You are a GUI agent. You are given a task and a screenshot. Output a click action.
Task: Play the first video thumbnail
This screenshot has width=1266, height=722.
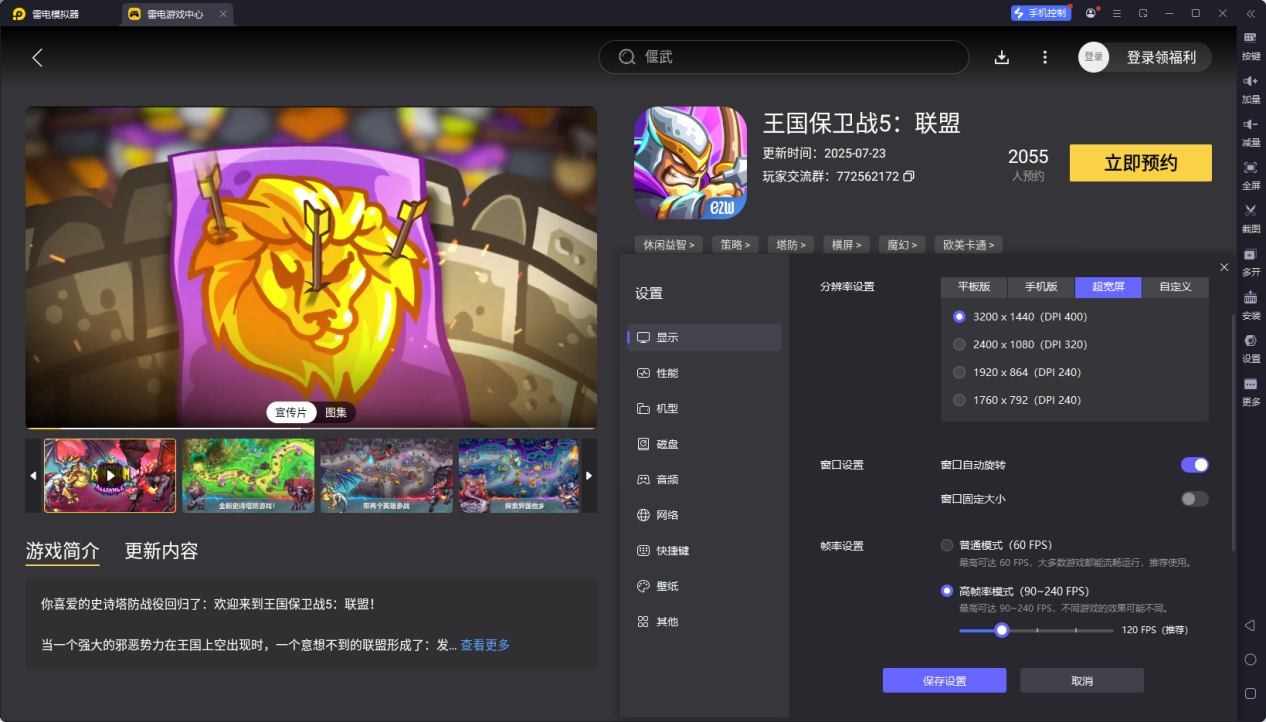coord(110,475)
